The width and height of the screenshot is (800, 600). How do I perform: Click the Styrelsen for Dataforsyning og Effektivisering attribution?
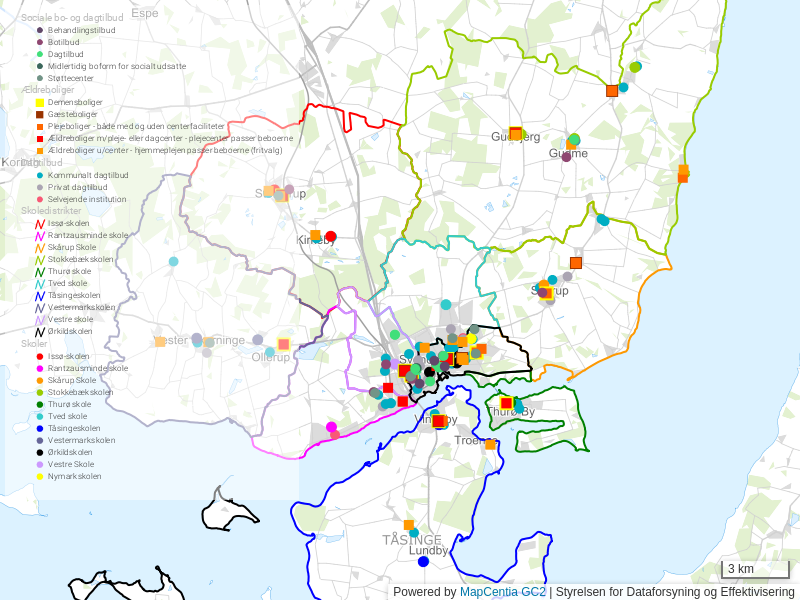[x=675, y=592]
